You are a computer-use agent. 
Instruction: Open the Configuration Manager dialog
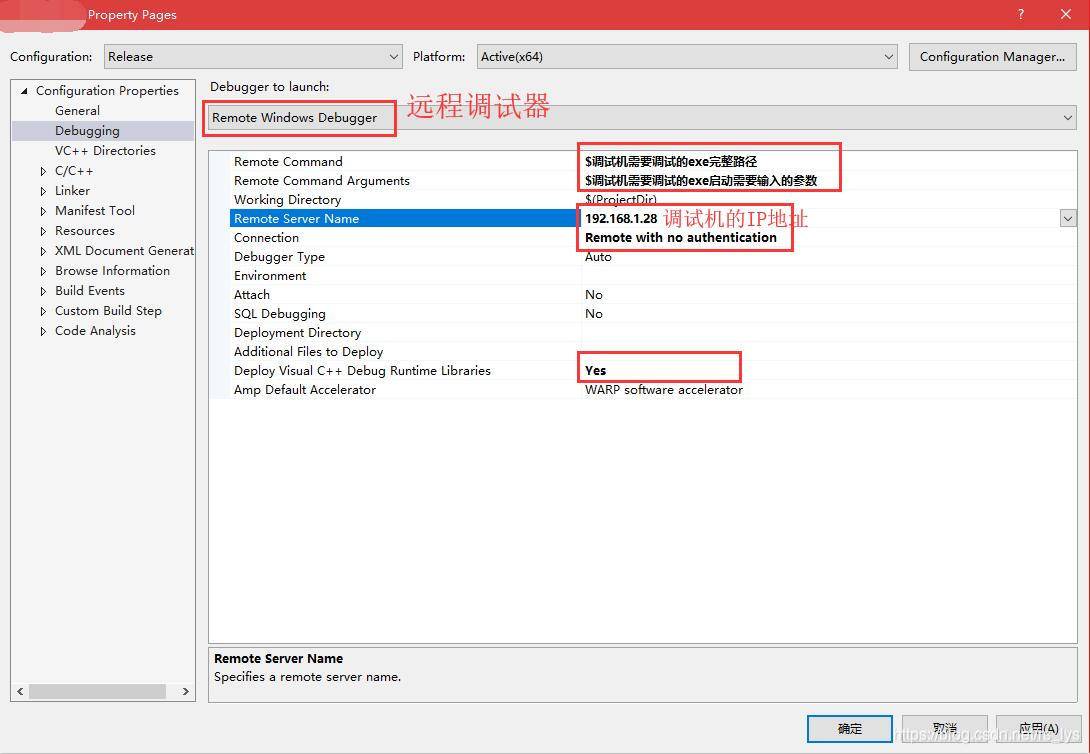(992, 57)
